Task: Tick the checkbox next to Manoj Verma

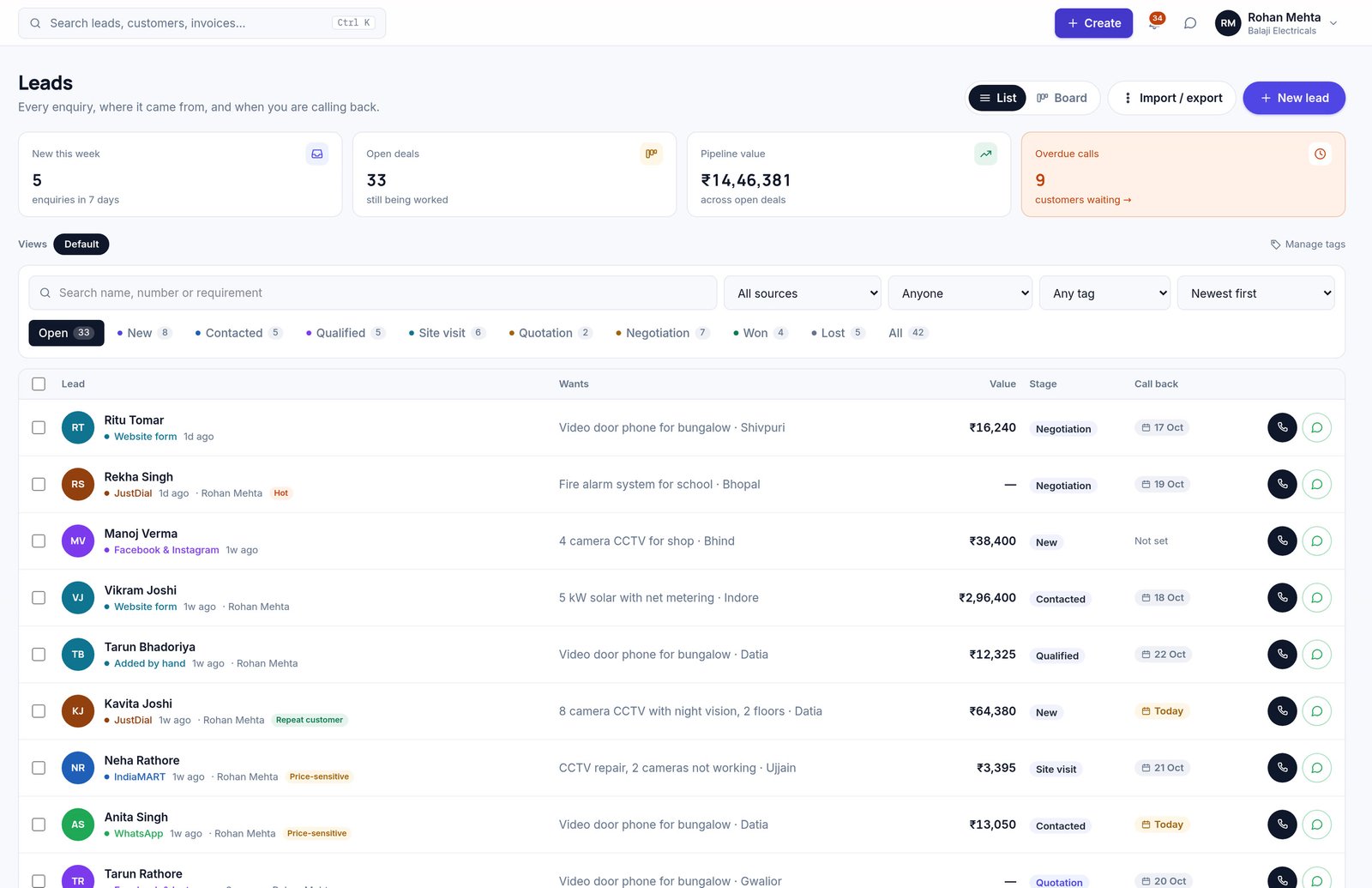Action: click(39, 541)
